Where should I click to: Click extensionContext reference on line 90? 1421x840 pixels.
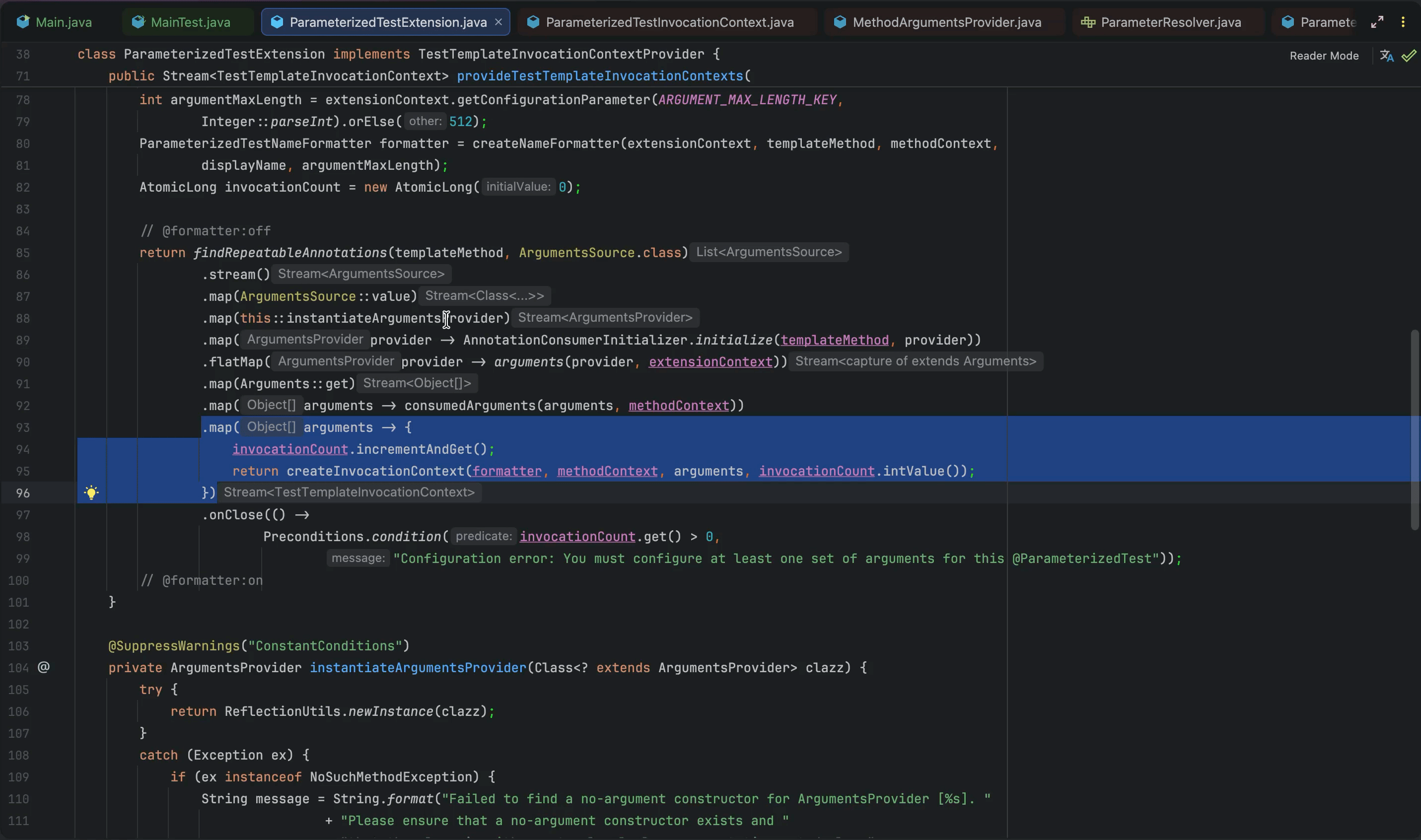click(710, 362)
